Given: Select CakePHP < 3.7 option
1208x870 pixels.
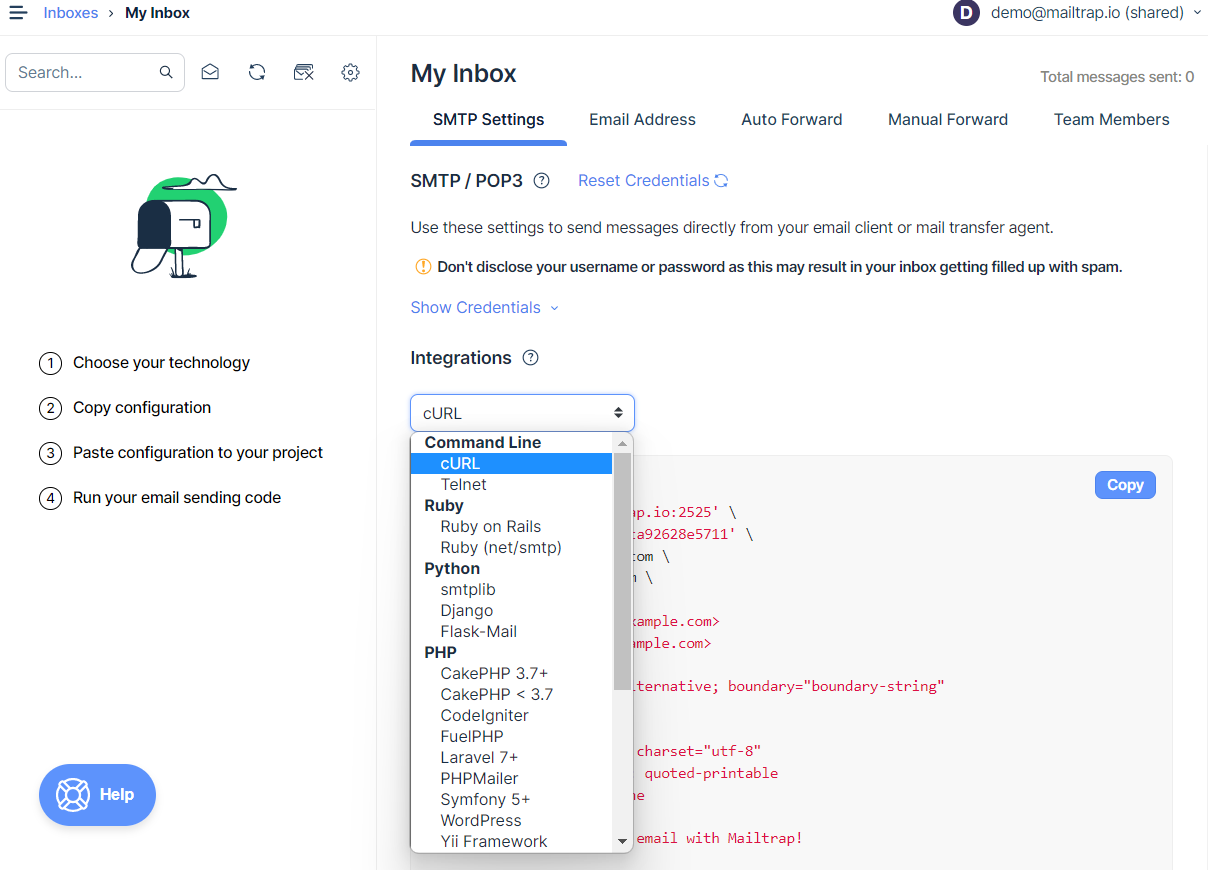Looking at the screenshot, I should (x=512, y=695).
